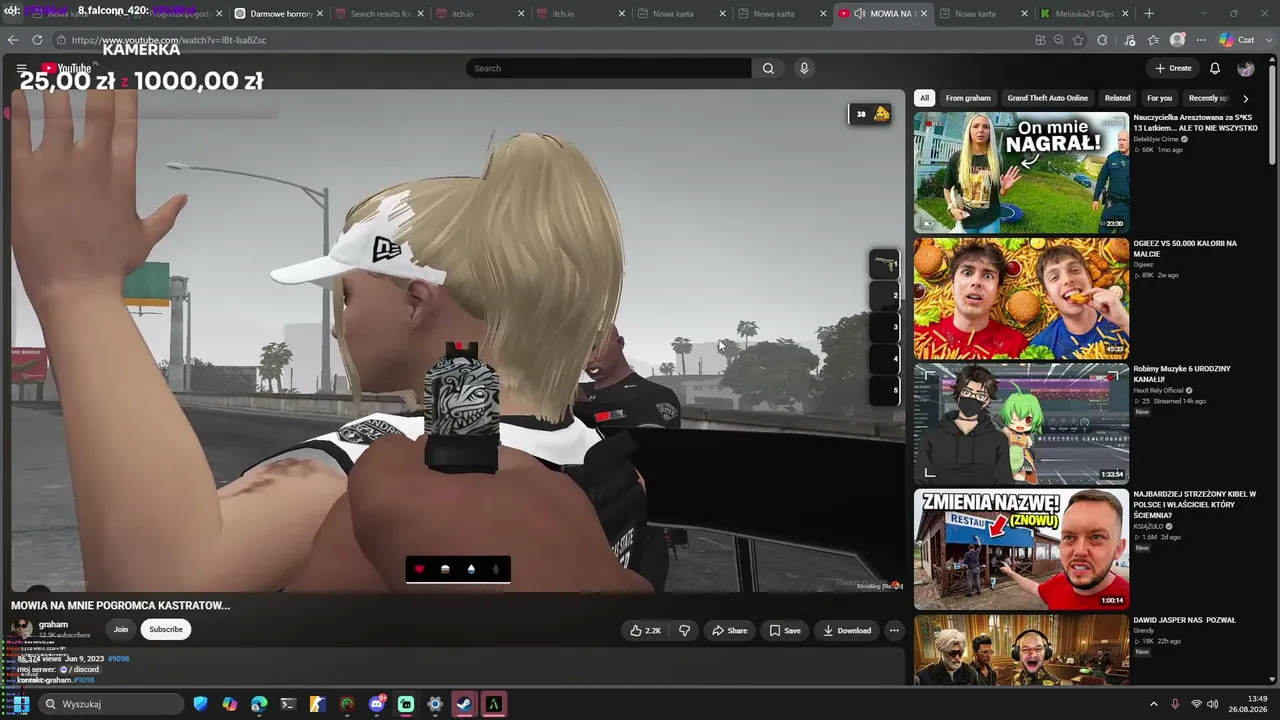Click the Wyszukaj taskbar search box
This screenshot has height=720, width=1280.
(112, 704)
